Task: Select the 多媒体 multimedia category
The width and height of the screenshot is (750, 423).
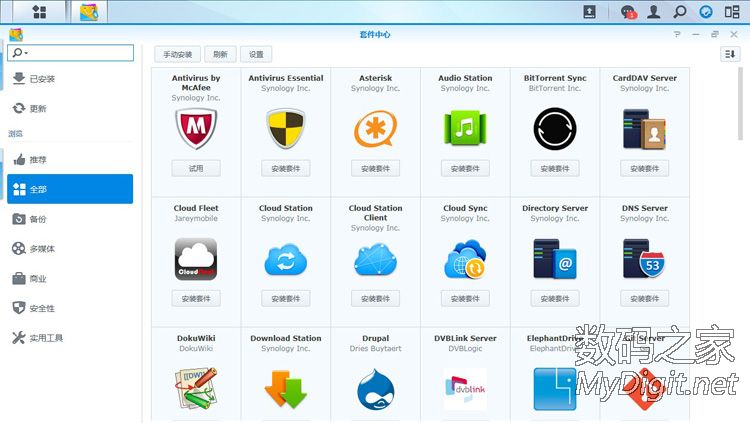Action: pos(70,249)
